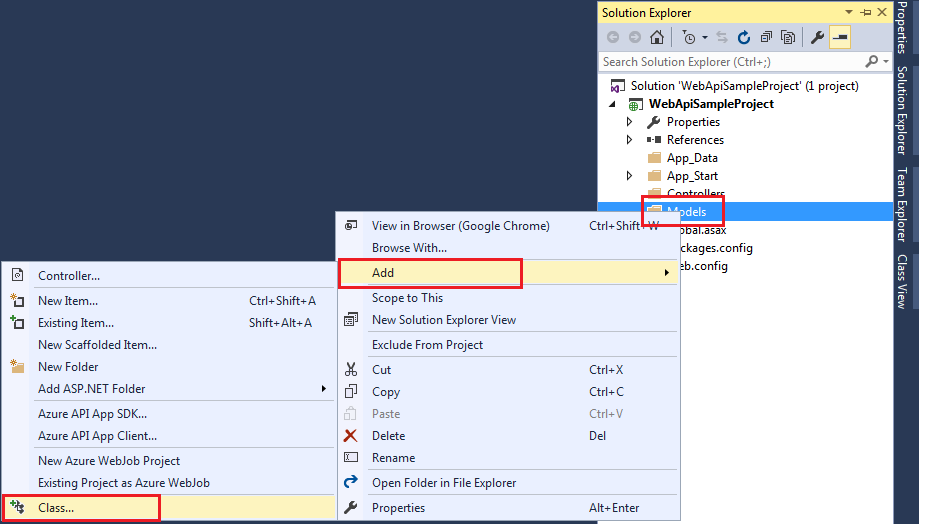Toggle Show All Files icon
The width and height of the screenshot is (925, 524).
pyautogui.click(x=788, y=37)
